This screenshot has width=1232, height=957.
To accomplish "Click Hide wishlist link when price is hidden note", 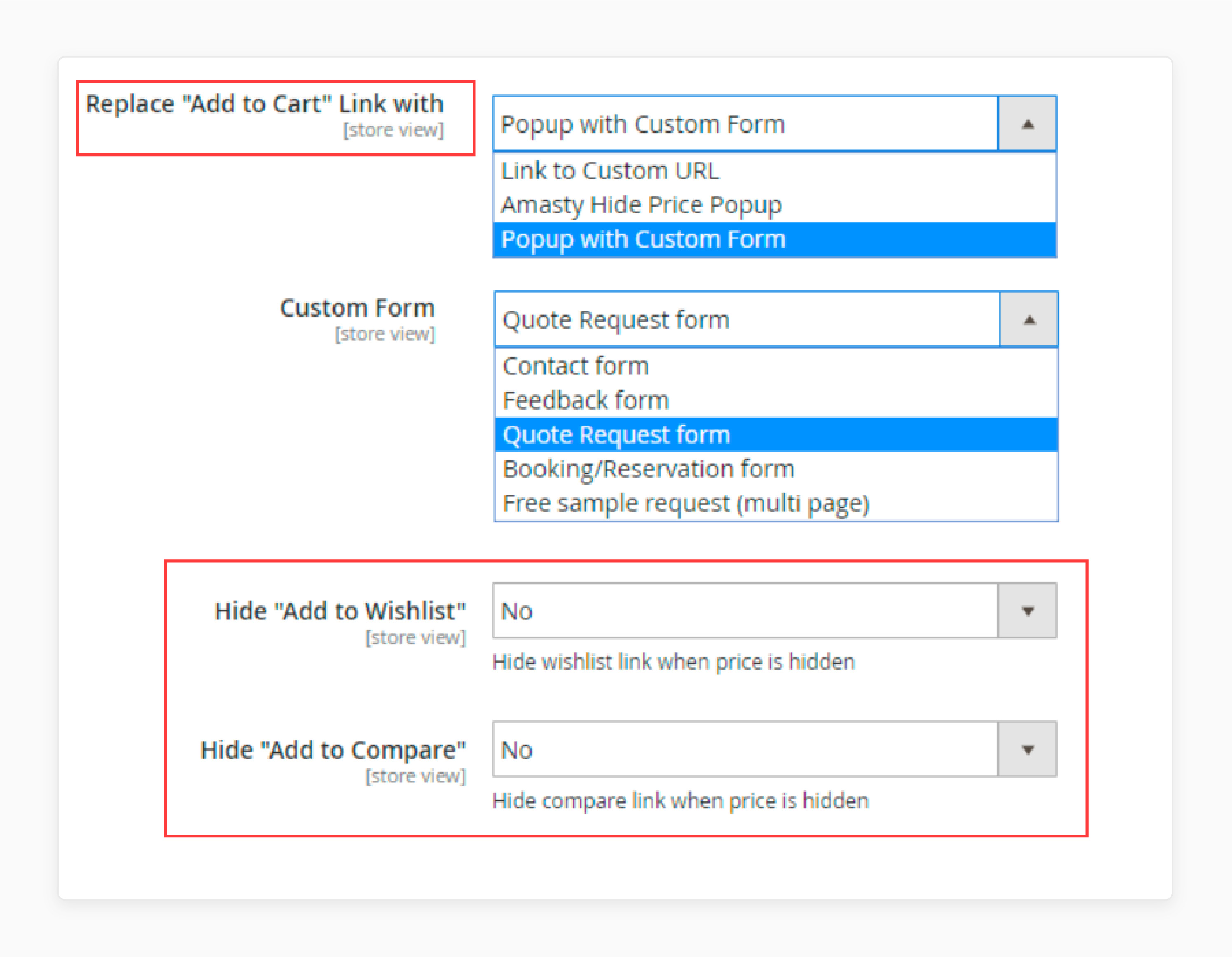I will tap(674, 662).
